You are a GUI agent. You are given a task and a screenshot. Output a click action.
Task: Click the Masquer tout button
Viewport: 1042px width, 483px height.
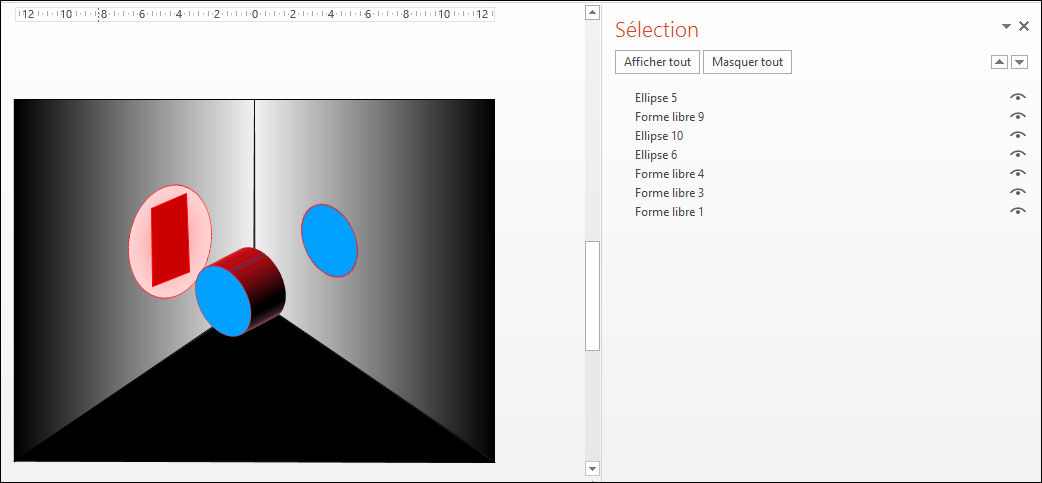click(x=747, y=62)
